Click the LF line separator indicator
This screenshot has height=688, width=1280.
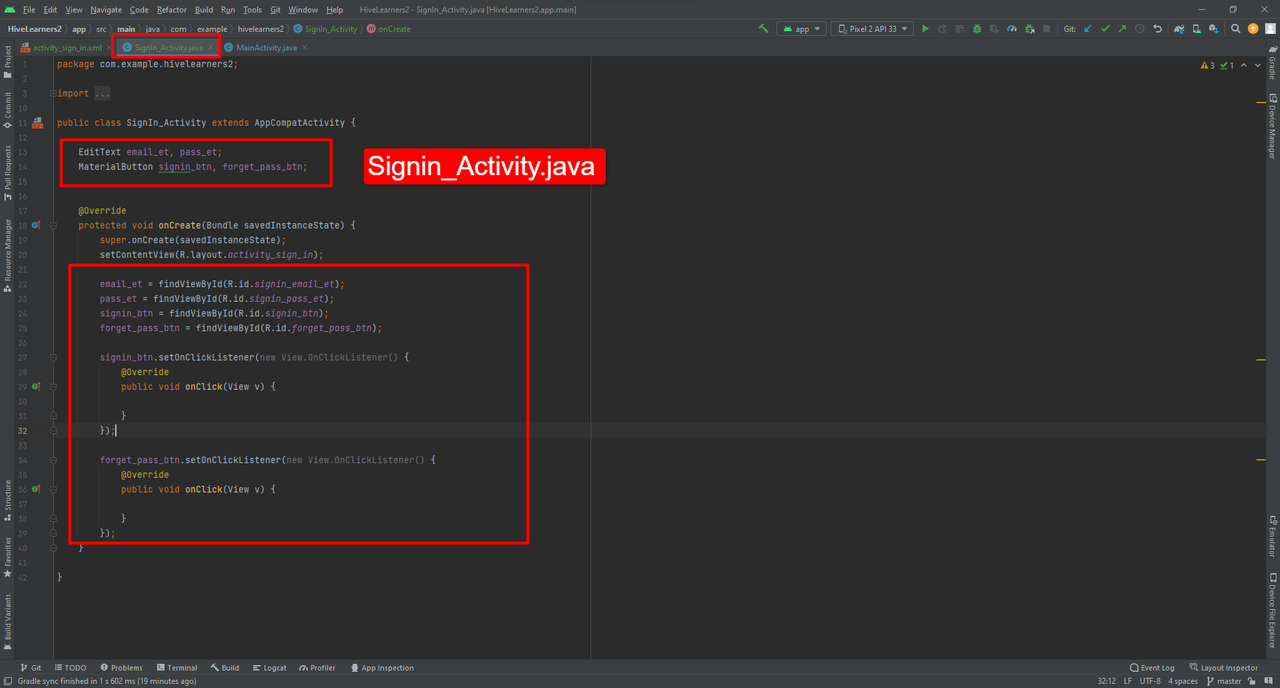click(x=1128, y=681)
